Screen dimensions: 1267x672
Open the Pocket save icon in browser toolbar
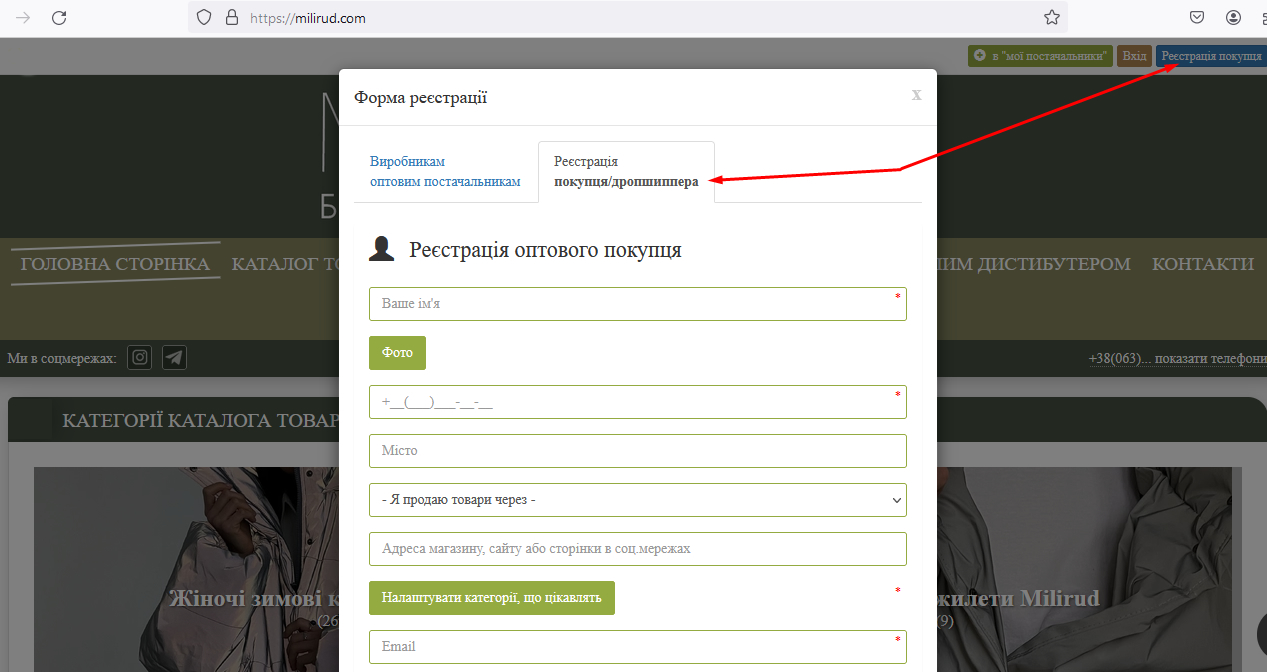(x=1196, y=17)
